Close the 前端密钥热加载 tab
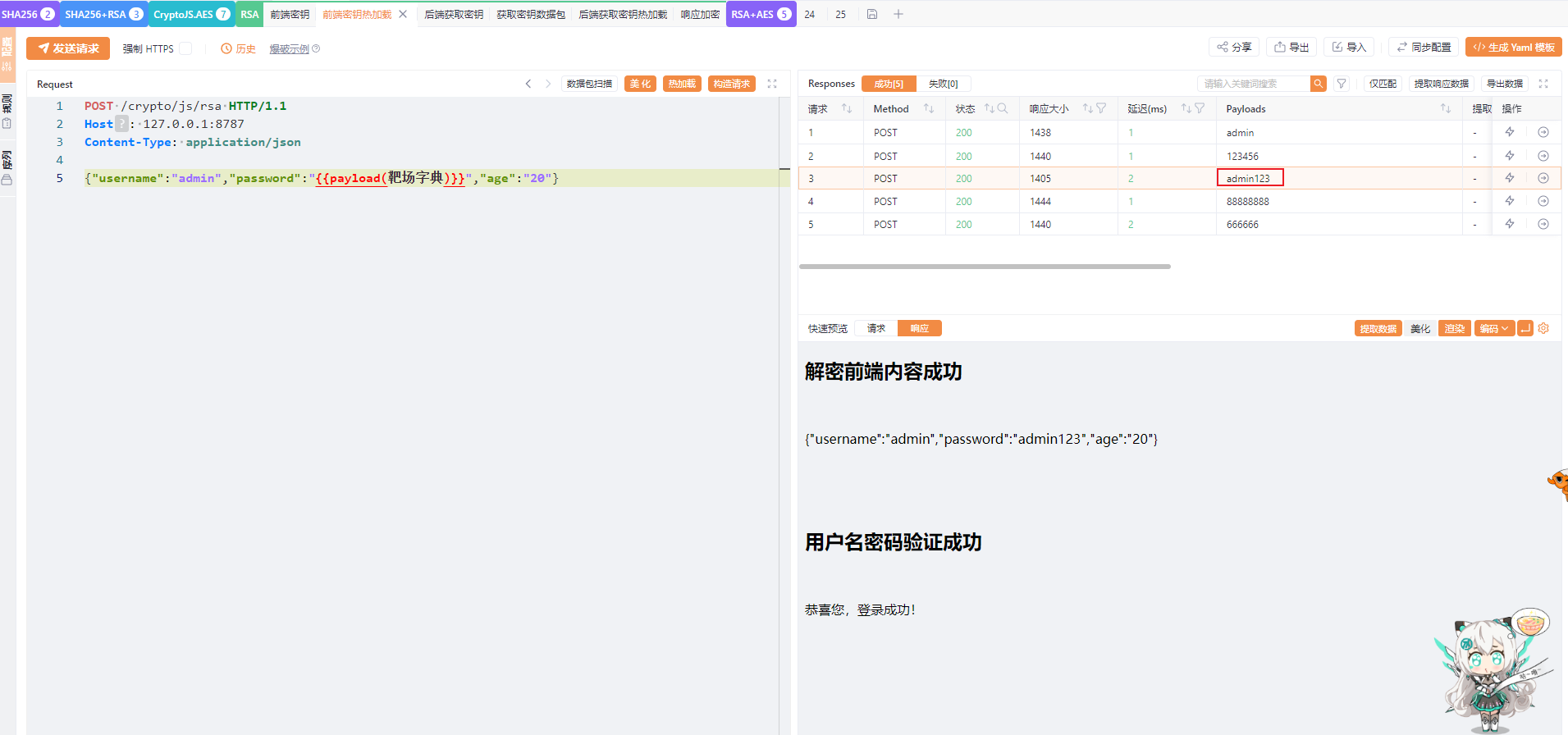1568x735 pixels. coord(403,14)
